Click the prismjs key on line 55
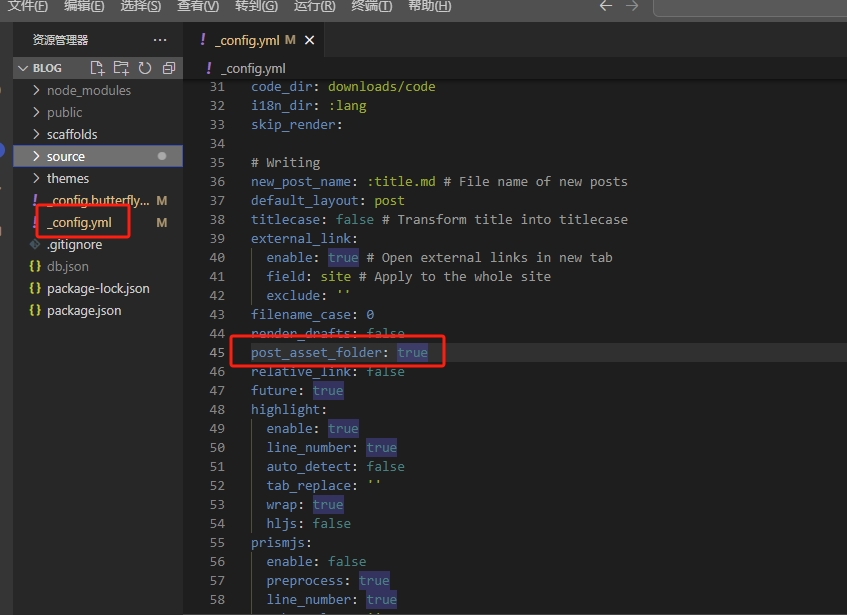 (278, 542)
